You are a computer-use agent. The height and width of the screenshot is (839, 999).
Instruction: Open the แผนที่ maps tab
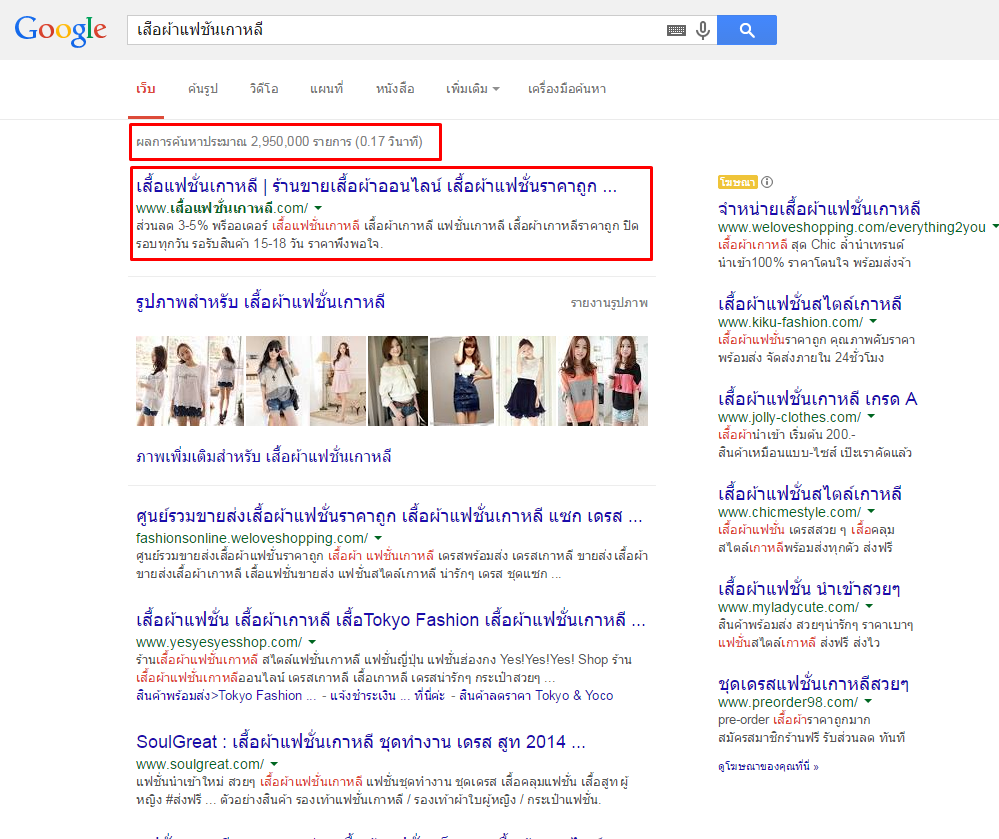click(327, 89)
